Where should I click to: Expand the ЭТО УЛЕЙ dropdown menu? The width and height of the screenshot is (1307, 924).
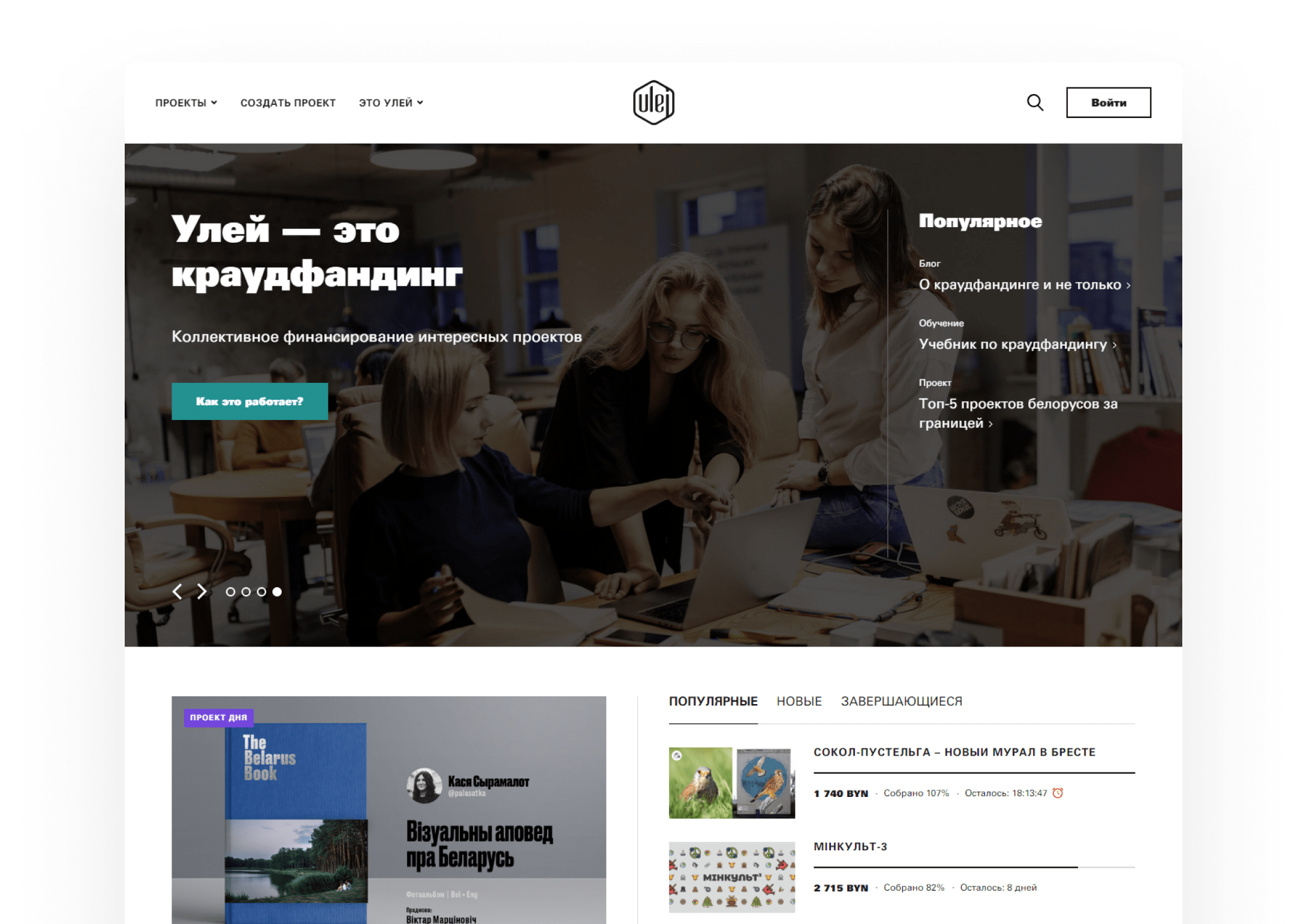[x=391, y=102]
